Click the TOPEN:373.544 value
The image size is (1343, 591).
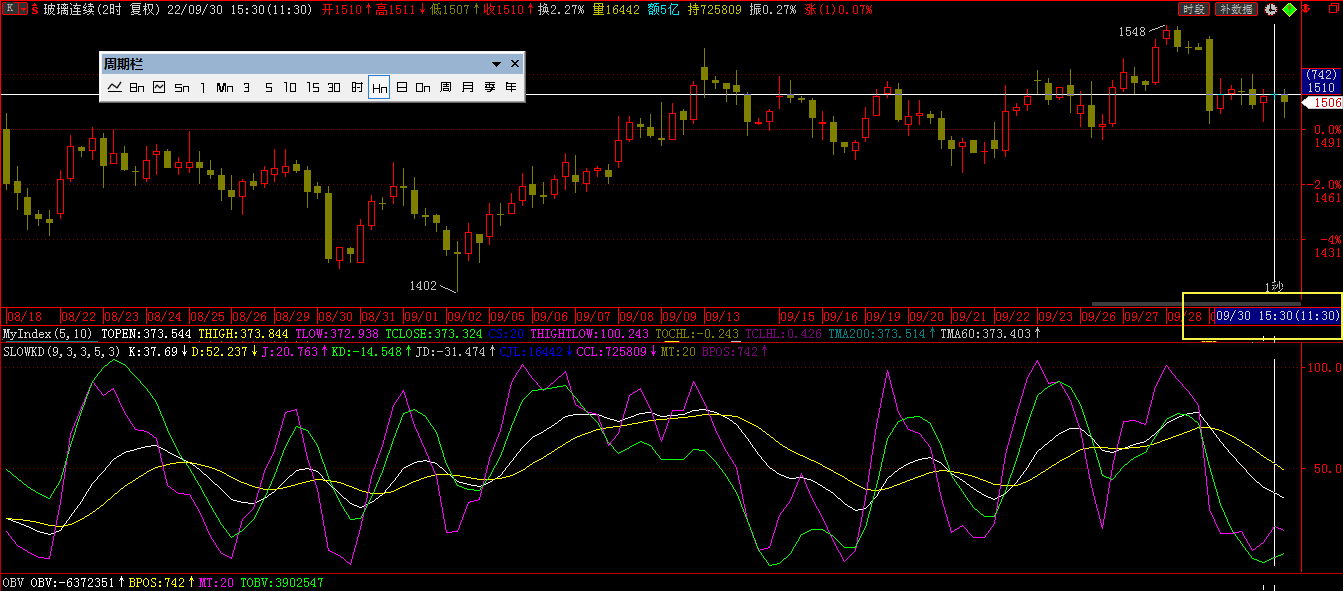[x=147, y=333]
